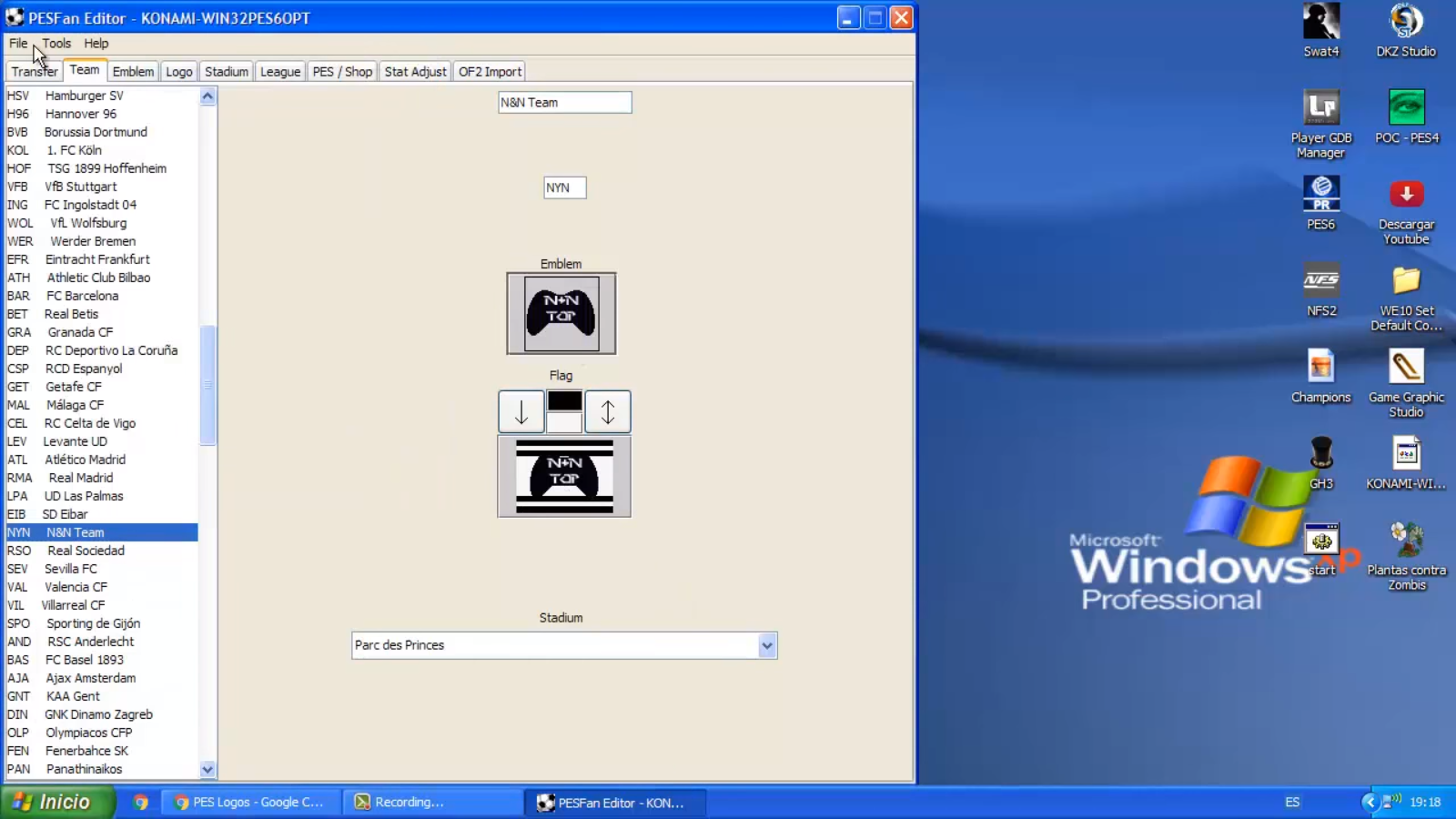Open the GH3 desktop shortcut
This screenshot has width=1456, height=819.
click(1321, 463)
